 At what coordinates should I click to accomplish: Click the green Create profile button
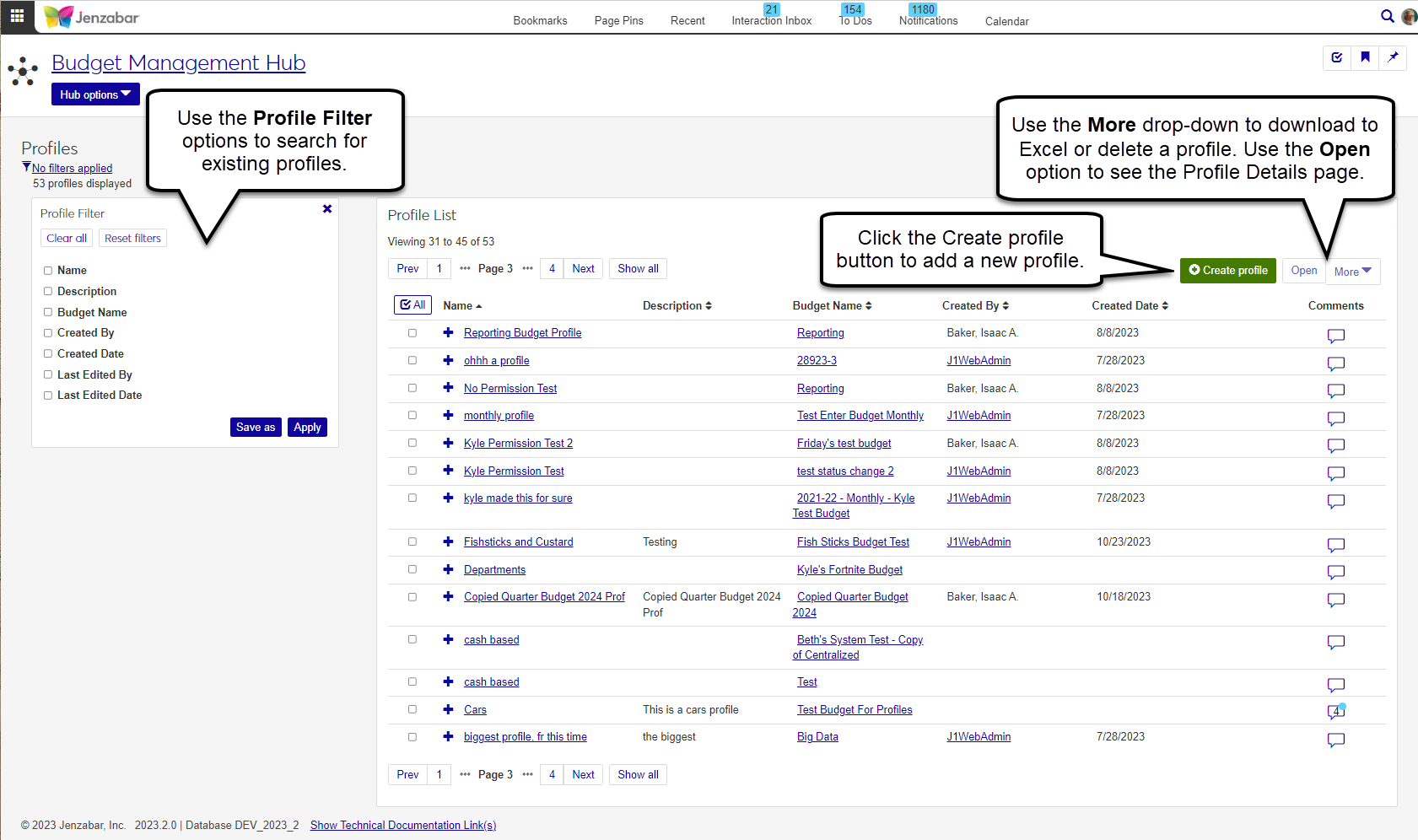point(1227,271)
